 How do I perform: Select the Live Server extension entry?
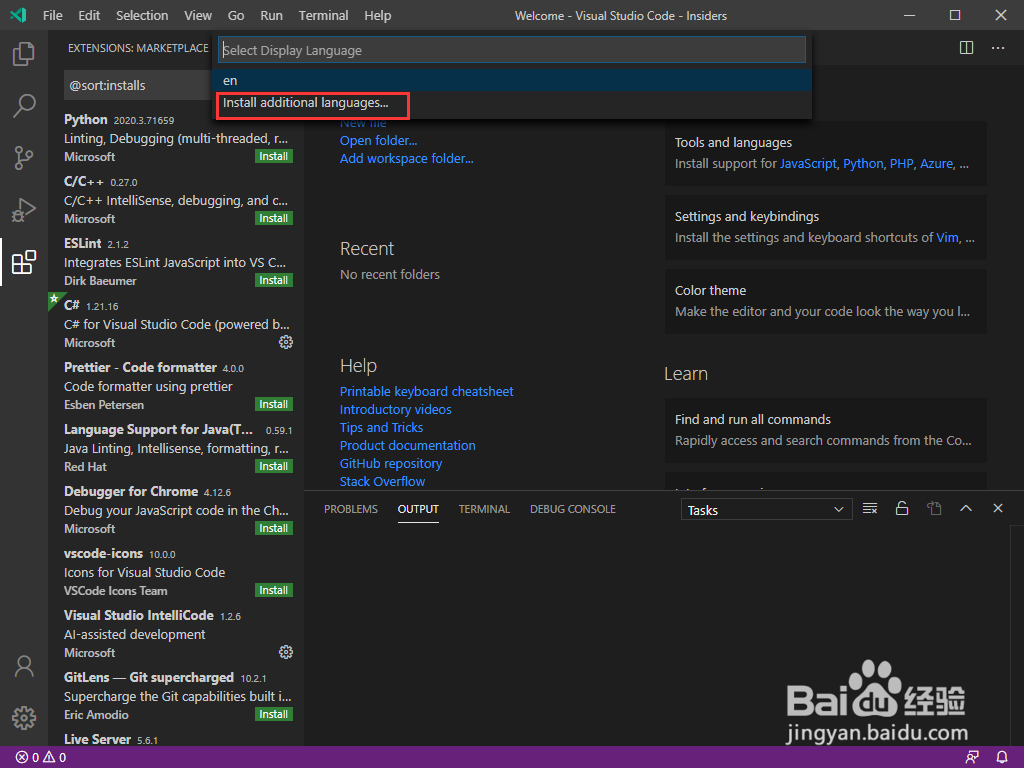point(176,739)
